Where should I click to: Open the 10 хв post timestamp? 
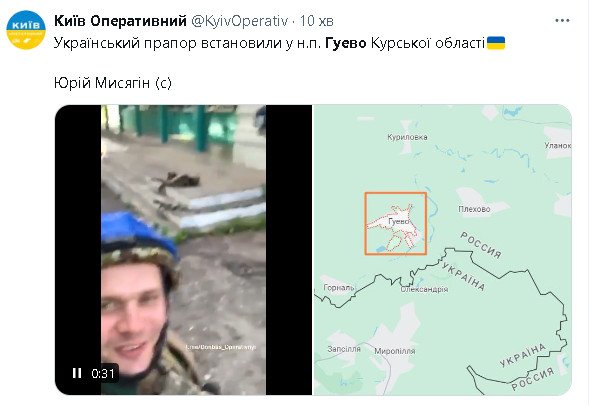point(316,21)
